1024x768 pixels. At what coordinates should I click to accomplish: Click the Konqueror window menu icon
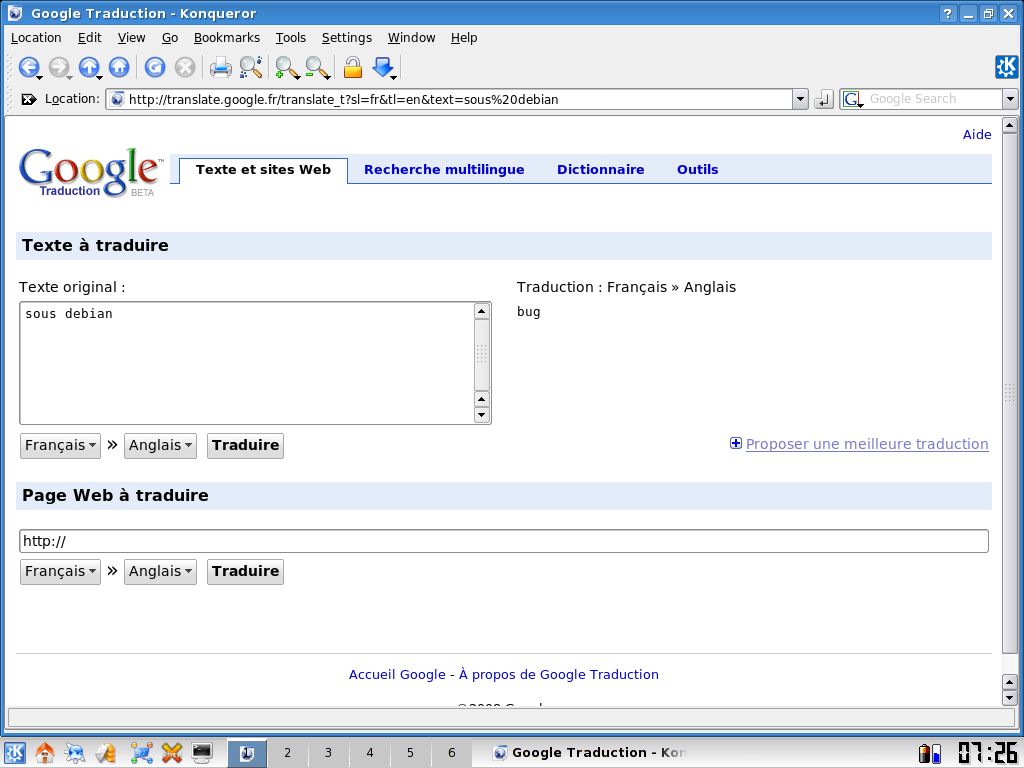pos(14,13)
